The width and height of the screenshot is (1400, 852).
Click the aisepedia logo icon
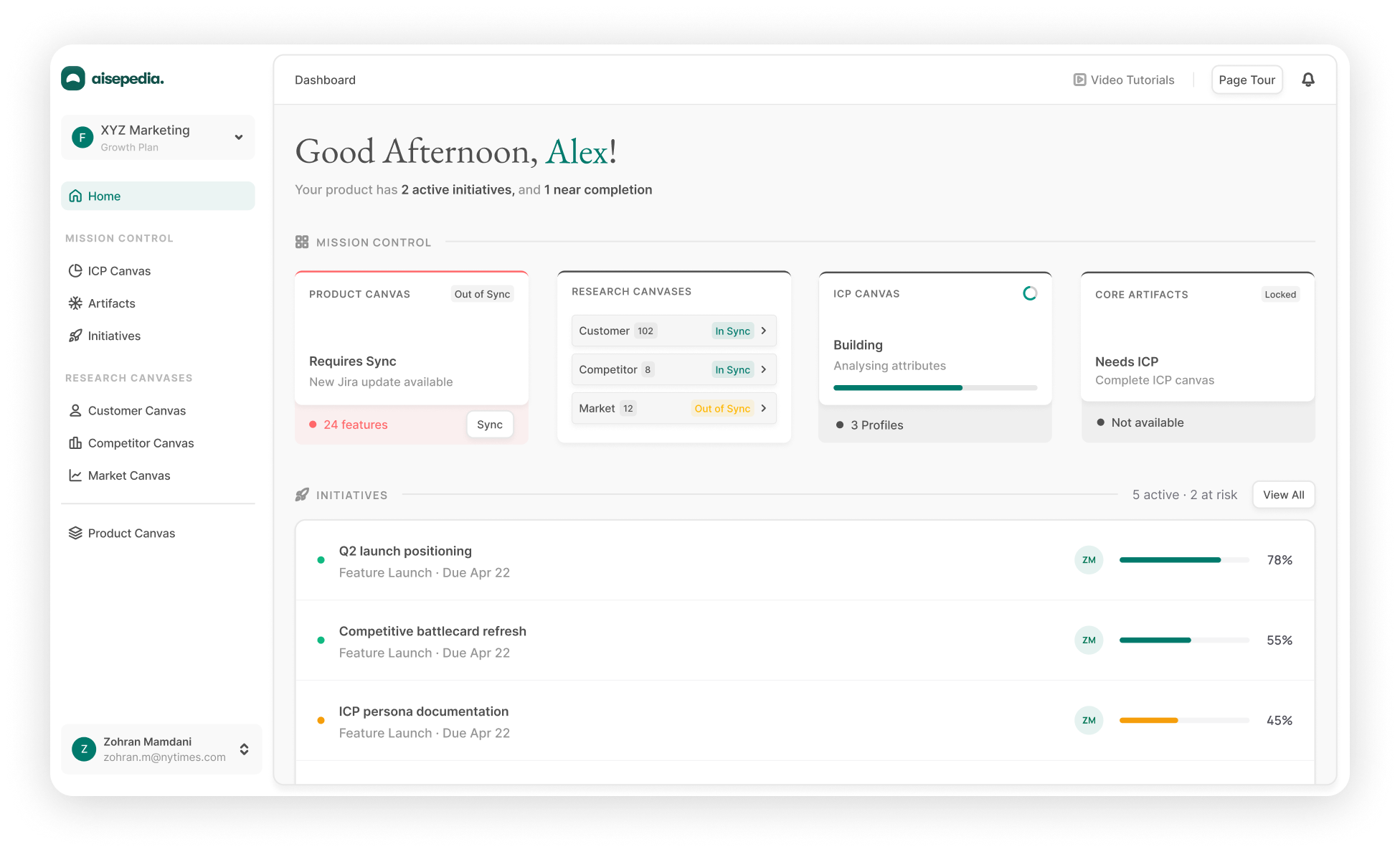tap(73, 78)
